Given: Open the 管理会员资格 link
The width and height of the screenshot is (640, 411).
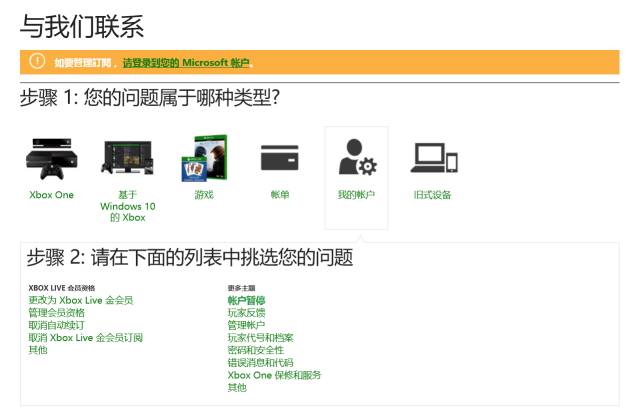Looking at the screenshot, I should pos(56,313).
